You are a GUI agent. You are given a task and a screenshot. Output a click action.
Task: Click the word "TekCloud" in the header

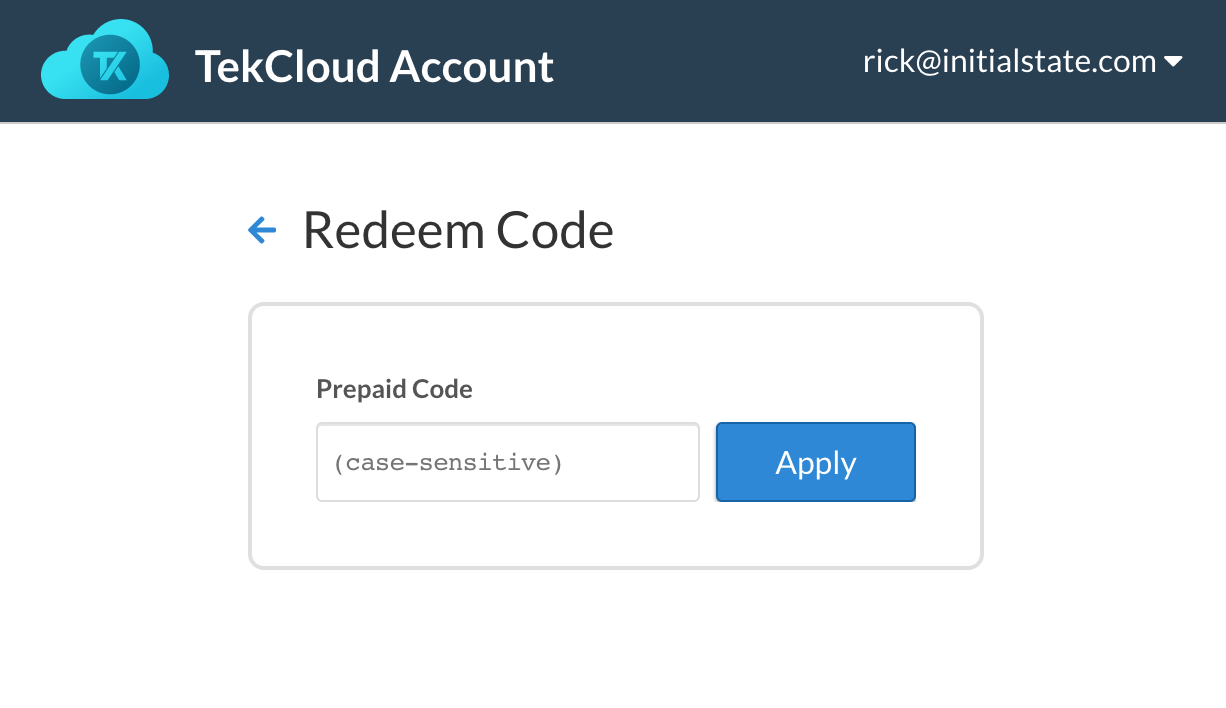click(287, 66)
